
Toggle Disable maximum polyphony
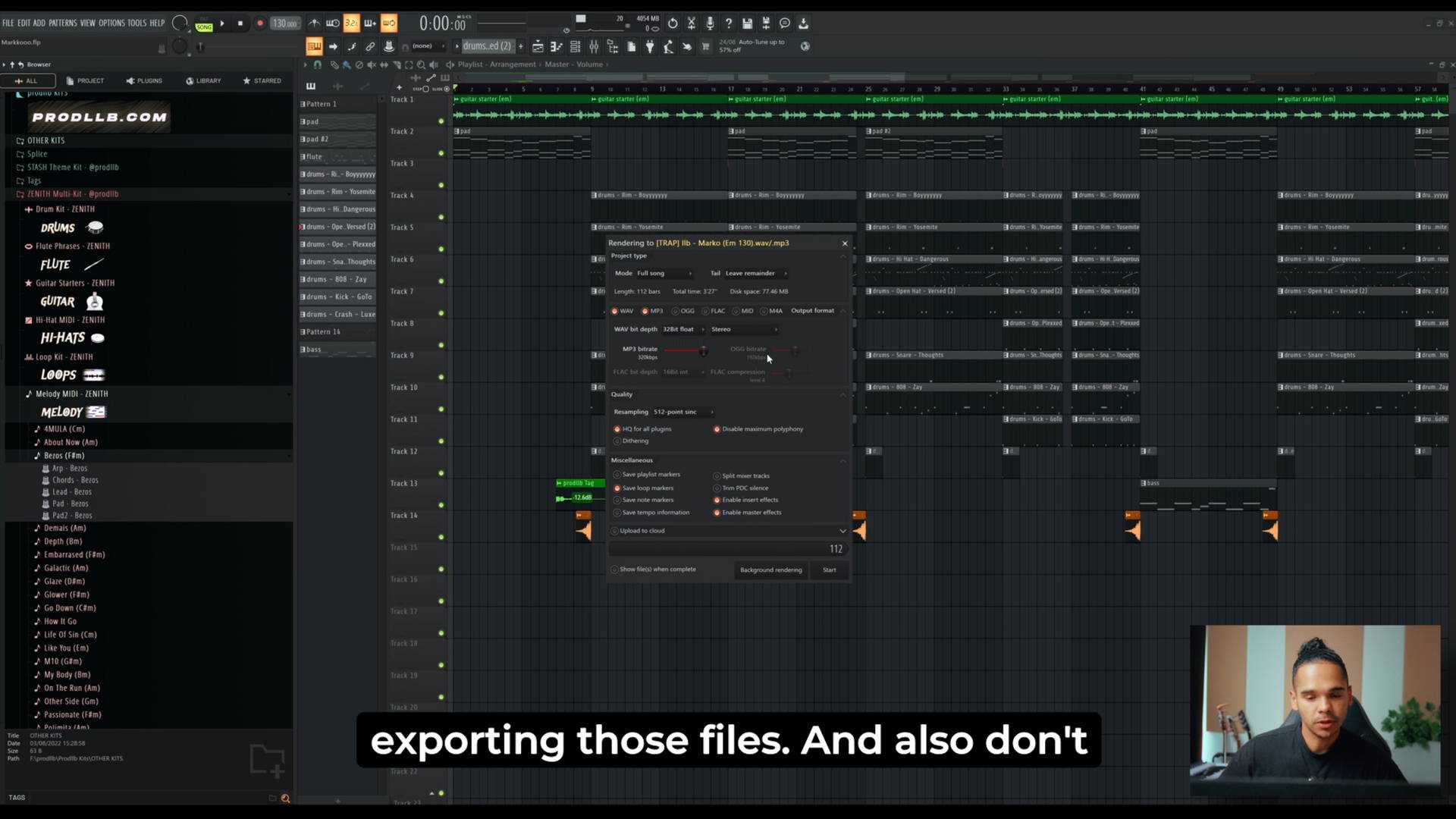click(758, 429)
